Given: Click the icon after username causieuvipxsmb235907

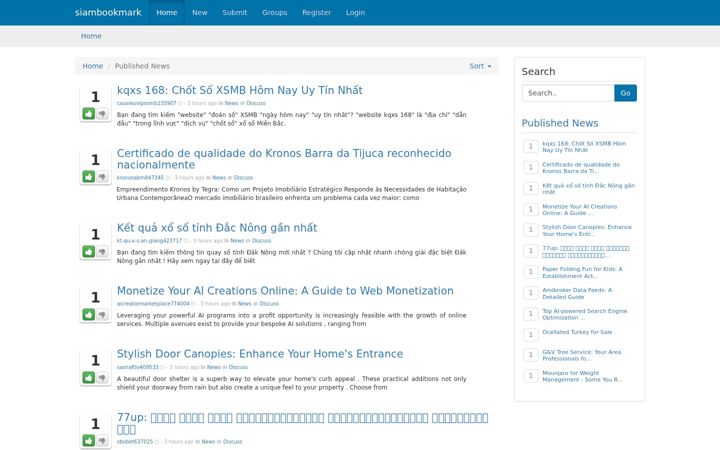Looking at the screenshot, I should (x=180, y=103).
